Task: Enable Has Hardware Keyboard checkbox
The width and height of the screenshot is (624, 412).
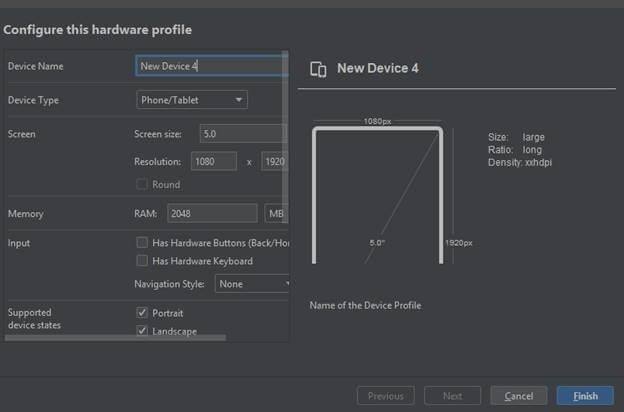Action: click(x=142, y=261)
